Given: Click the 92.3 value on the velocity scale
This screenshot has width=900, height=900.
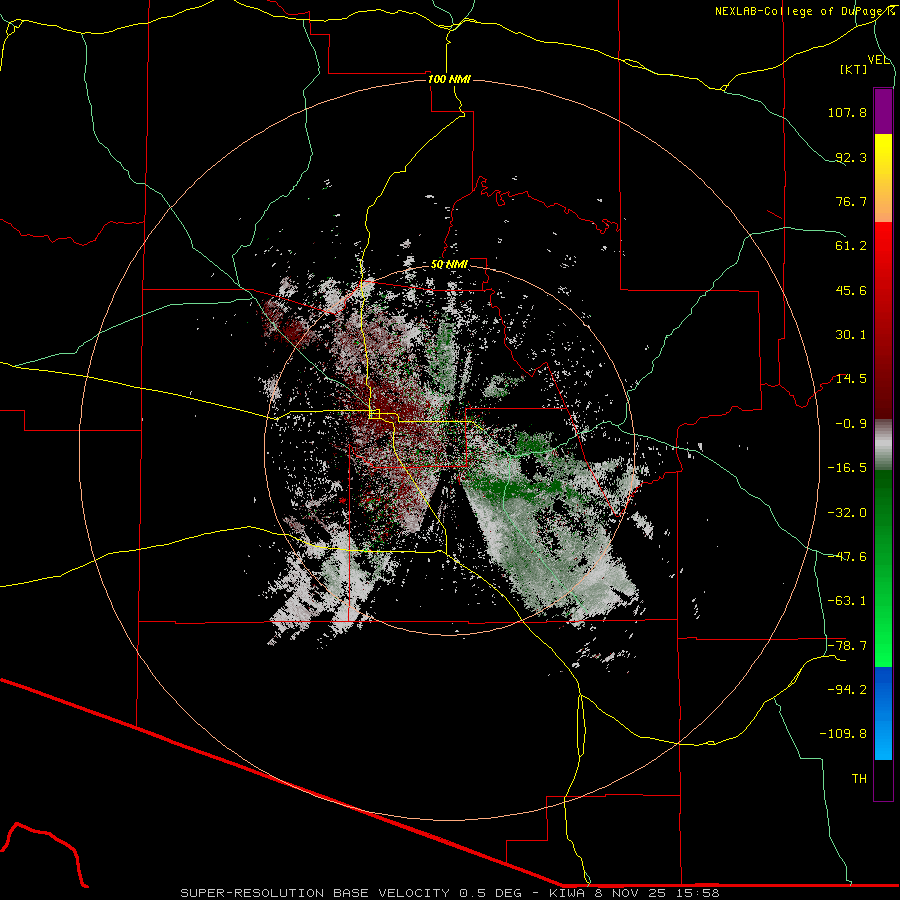Looking at the screenshot, I should [x=851, y=157].
